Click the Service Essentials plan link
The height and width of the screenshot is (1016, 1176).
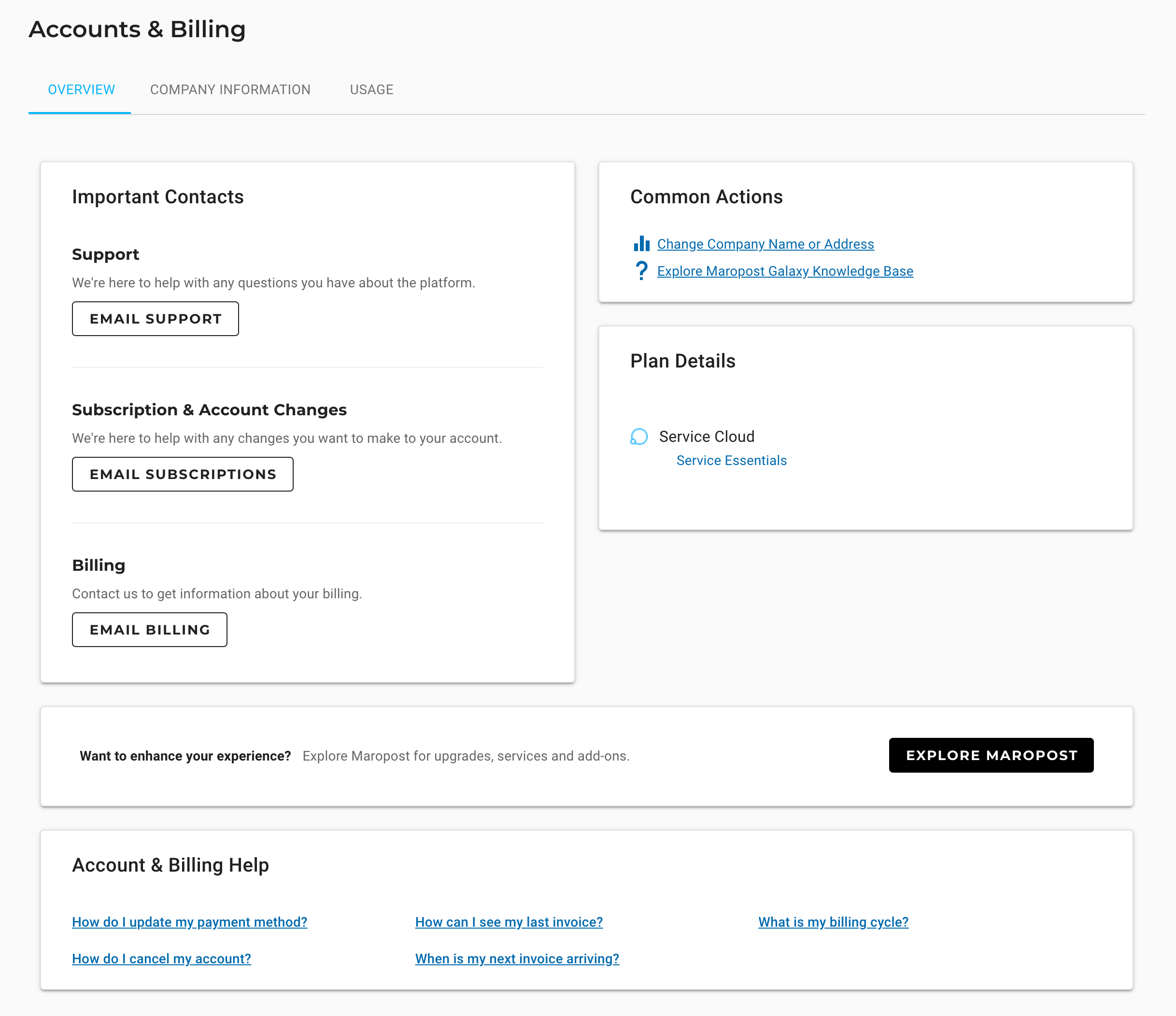click(x=731, y=460)
